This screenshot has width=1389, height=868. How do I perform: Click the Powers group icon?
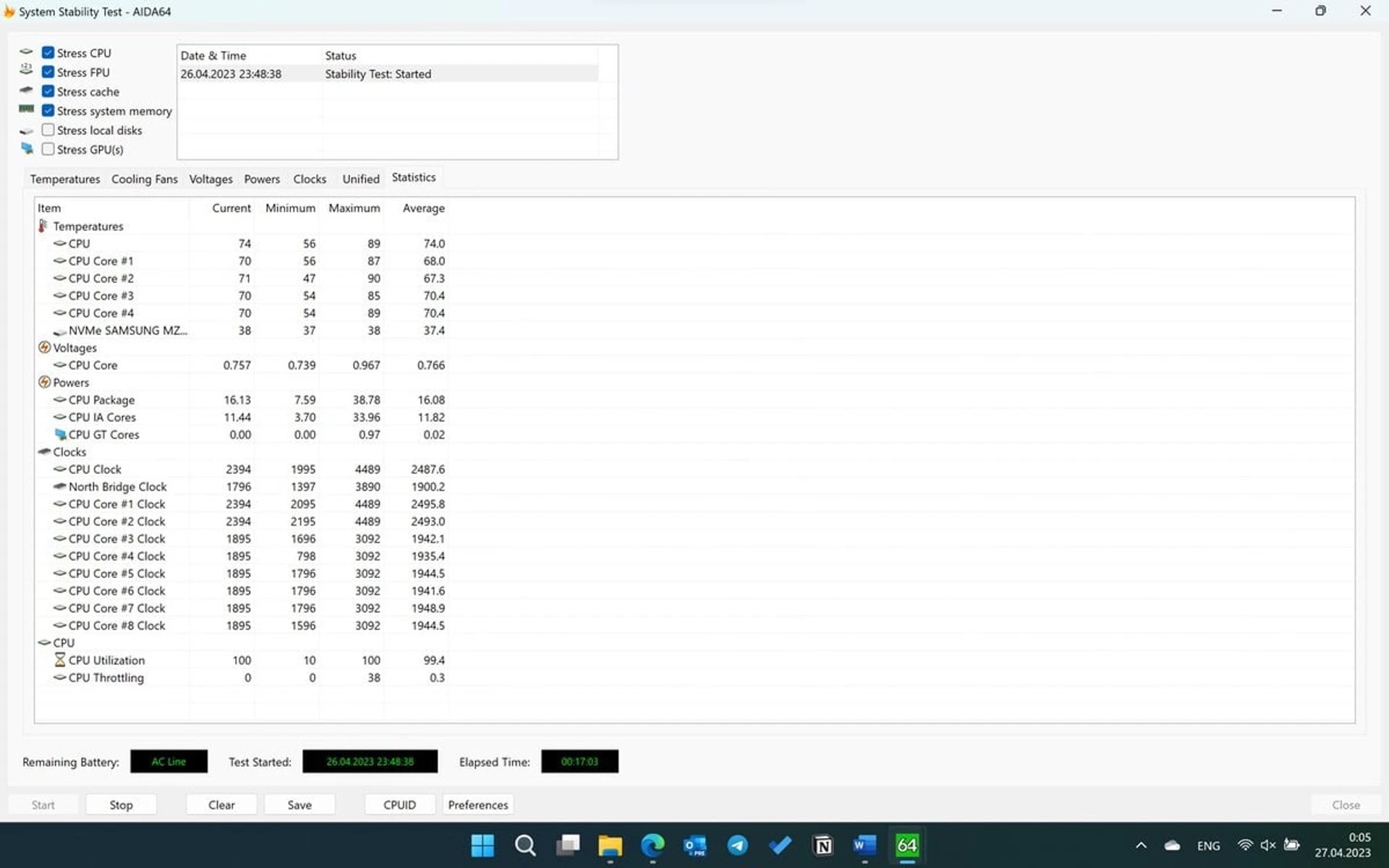coord(44,382)
